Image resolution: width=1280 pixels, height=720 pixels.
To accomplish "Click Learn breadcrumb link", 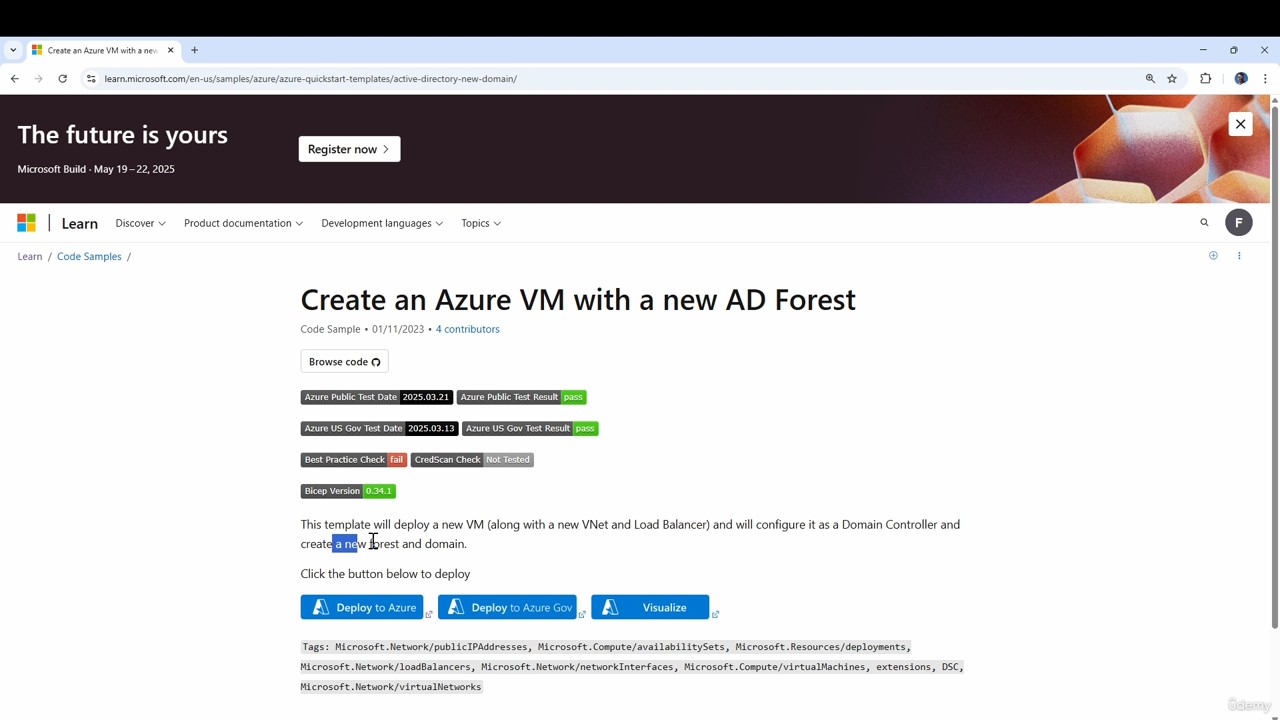I will click(x=30, y=256).
